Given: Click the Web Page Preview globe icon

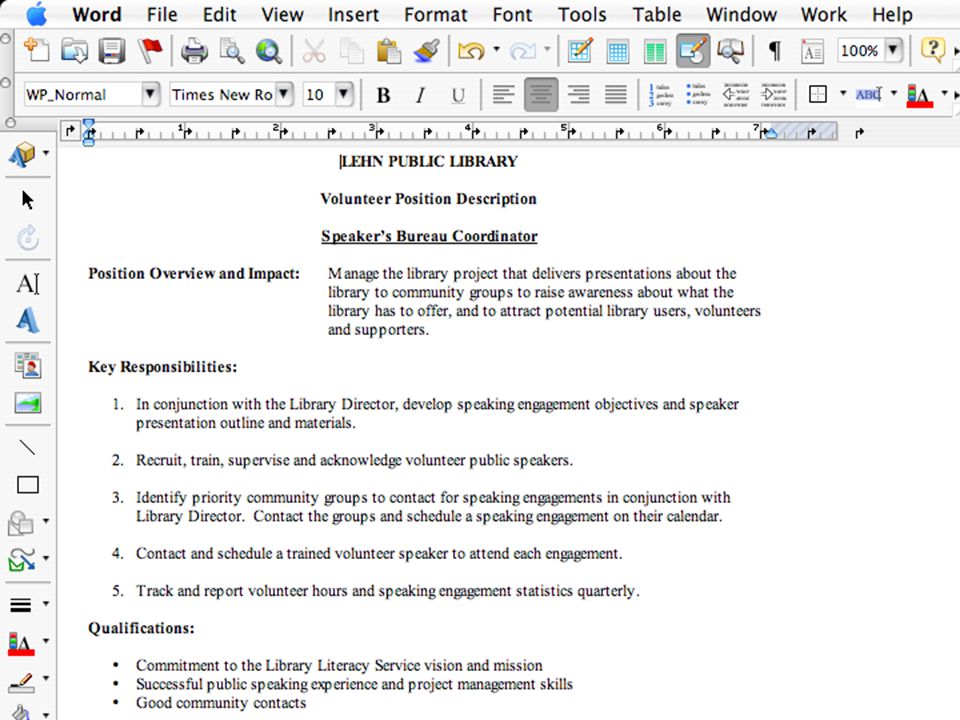Looking at the screenshot, I should click(x=269, y=50).
